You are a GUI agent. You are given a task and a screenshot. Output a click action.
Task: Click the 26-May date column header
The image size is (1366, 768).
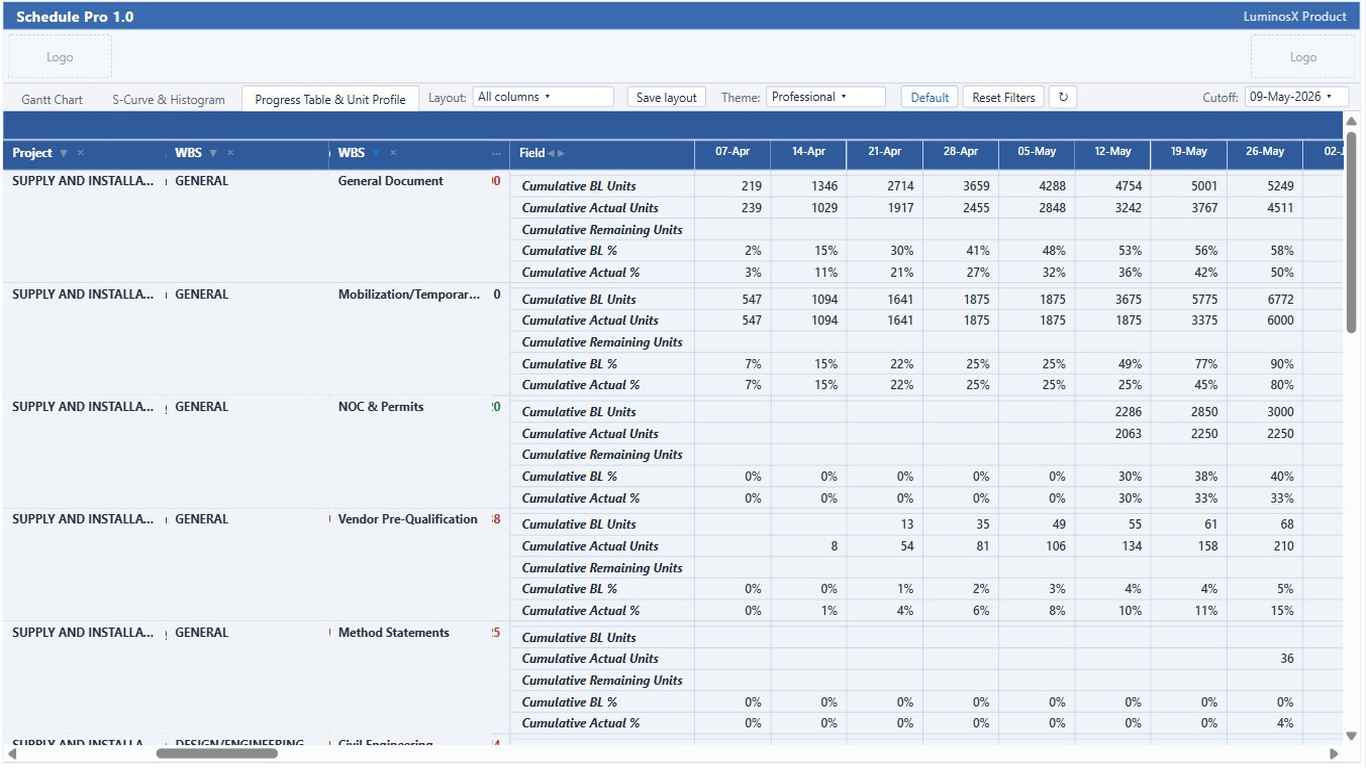(1264, 152)
